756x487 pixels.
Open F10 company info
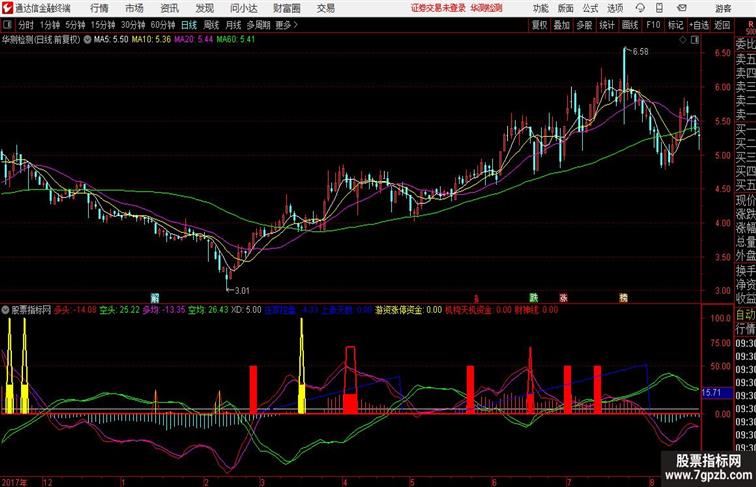653,25
